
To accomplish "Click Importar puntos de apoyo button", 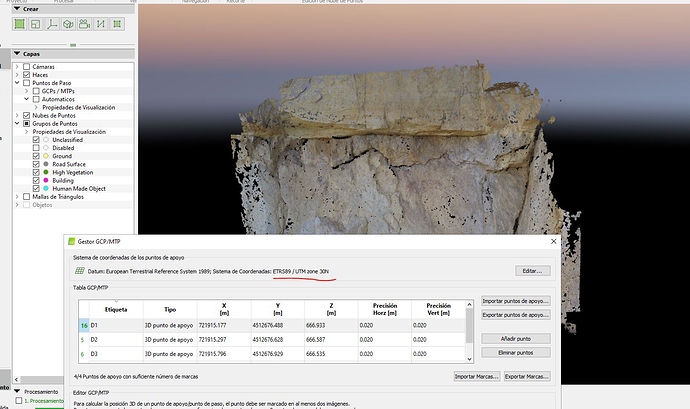I will click(514, 300).
